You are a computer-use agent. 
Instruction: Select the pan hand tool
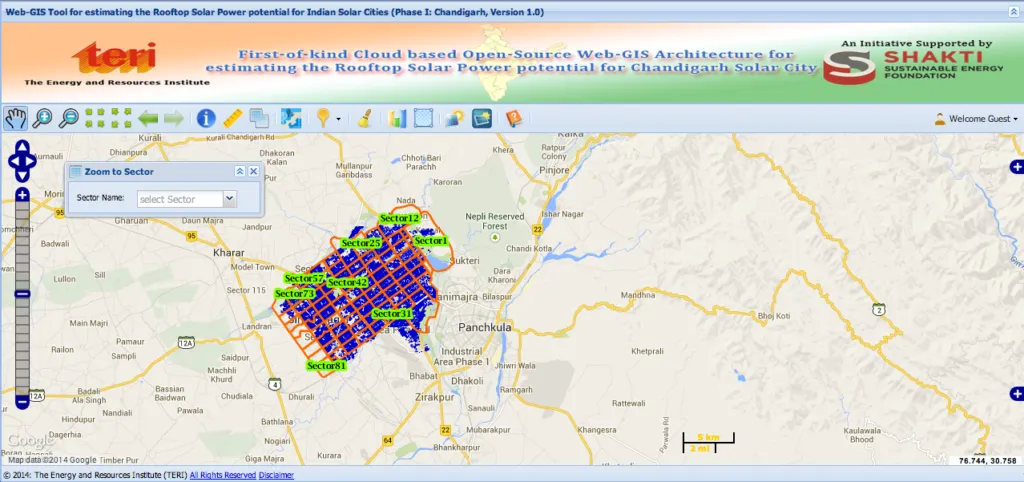(16, 118)
